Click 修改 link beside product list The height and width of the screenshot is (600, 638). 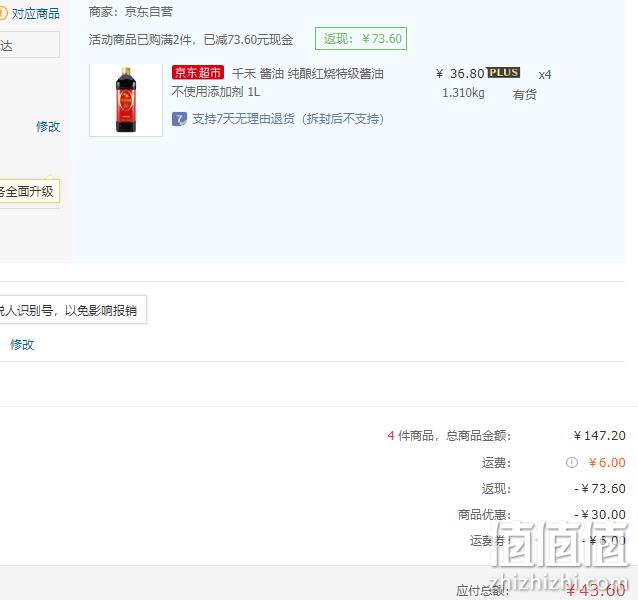pos(48,127)
